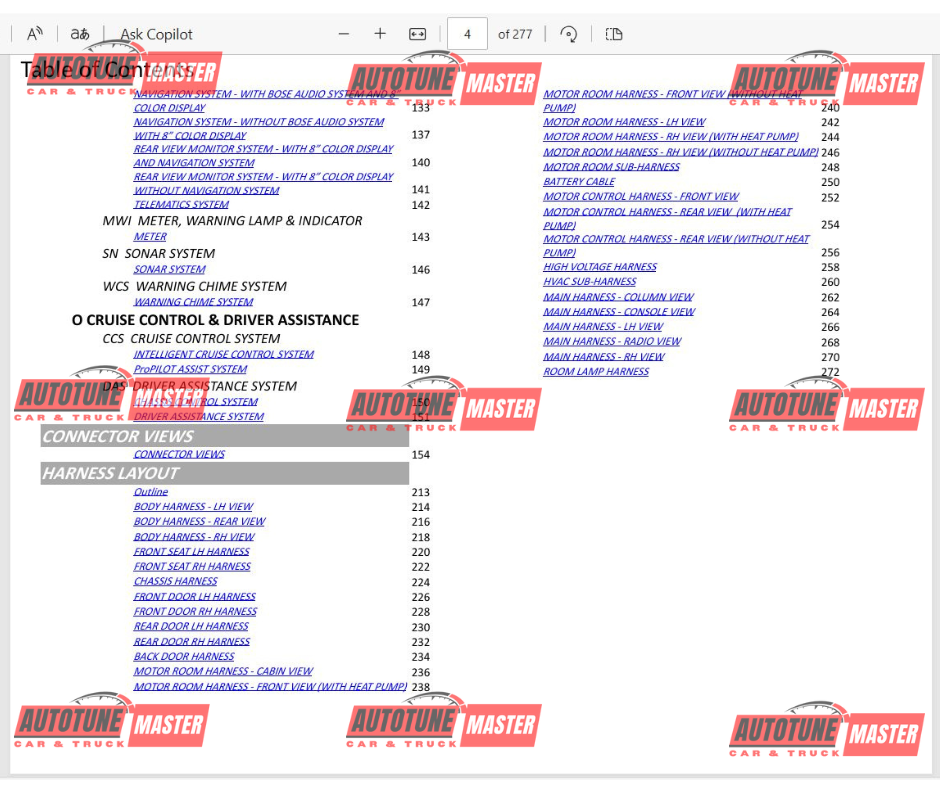
Task: Click the page number input field
Action: (x=467, y=34)
